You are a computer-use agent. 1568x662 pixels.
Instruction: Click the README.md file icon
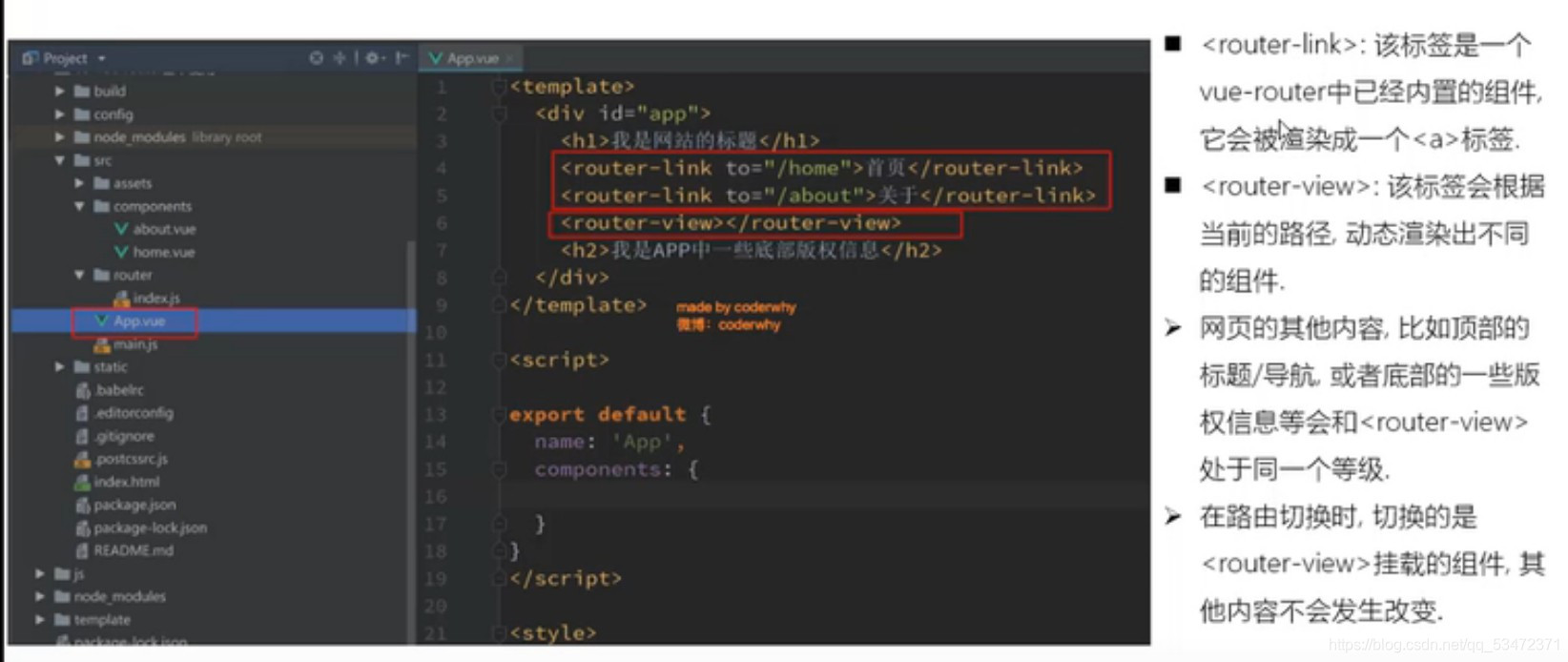pos(83,550)
